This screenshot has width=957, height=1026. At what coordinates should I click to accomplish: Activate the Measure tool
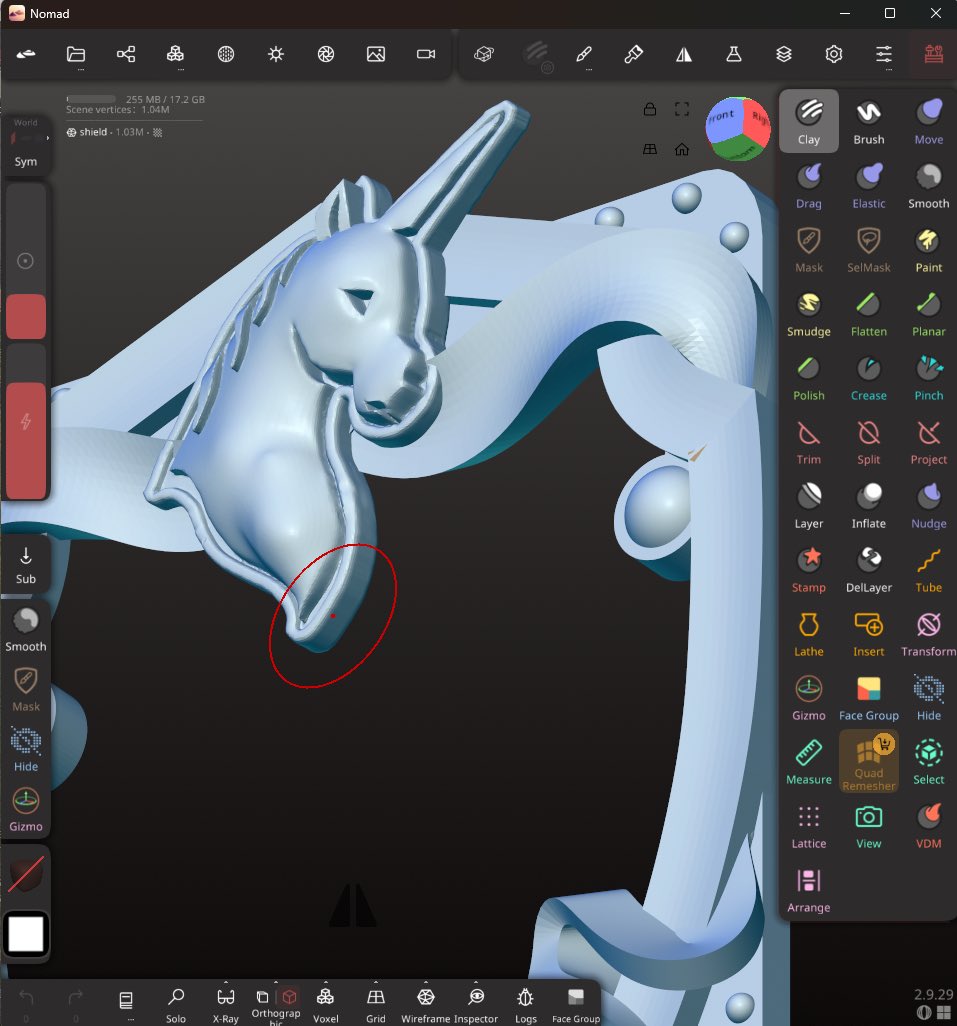[809, 762]
